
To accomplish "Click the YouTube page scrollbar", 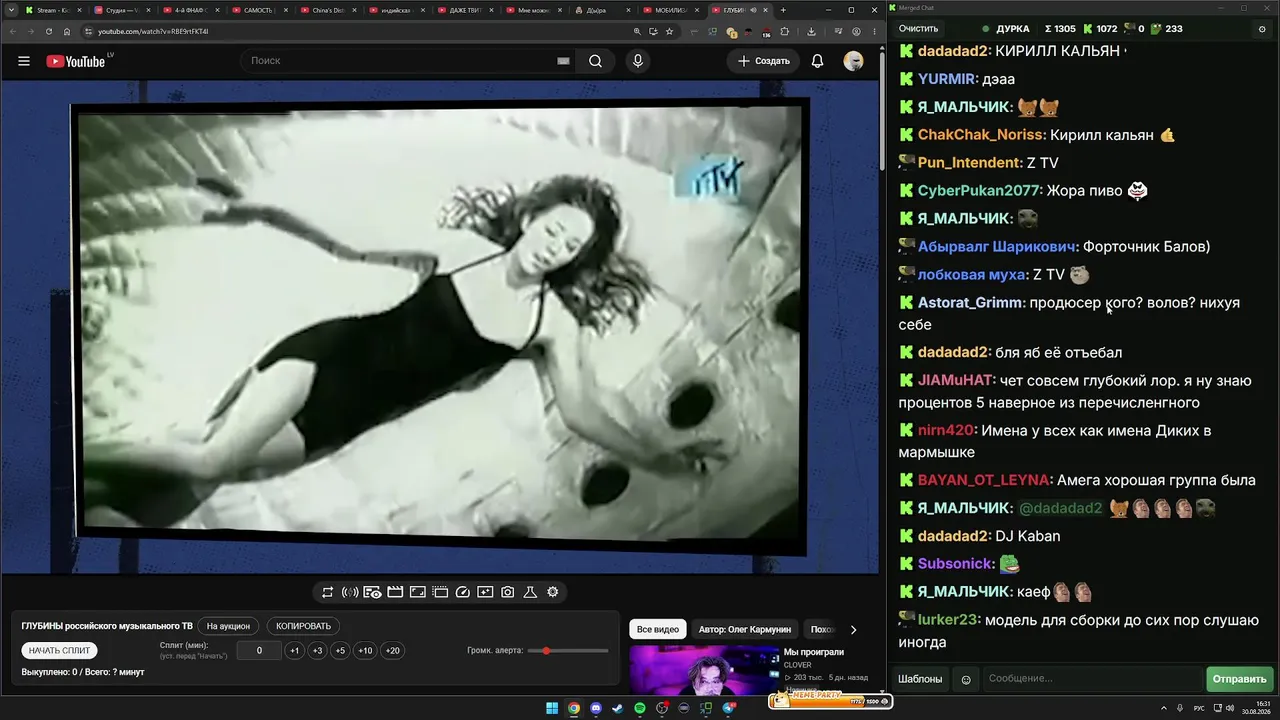I will click(x=881, y=110).
